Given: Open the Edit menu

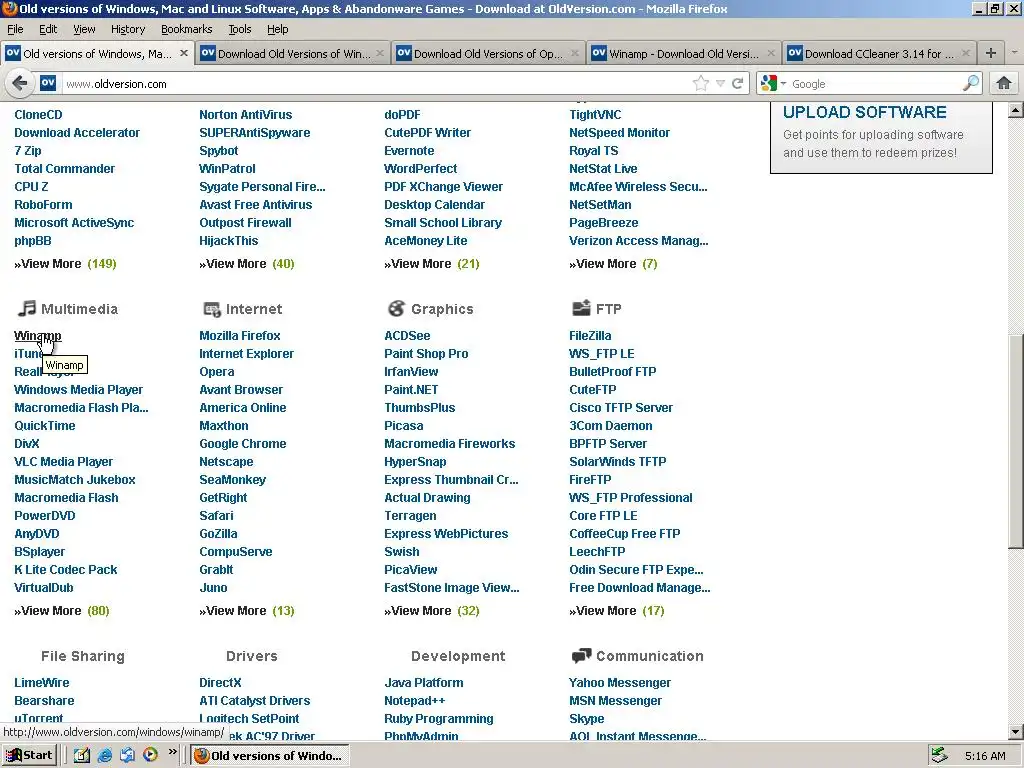Looking at the screenshot, I should pos(48,29).
